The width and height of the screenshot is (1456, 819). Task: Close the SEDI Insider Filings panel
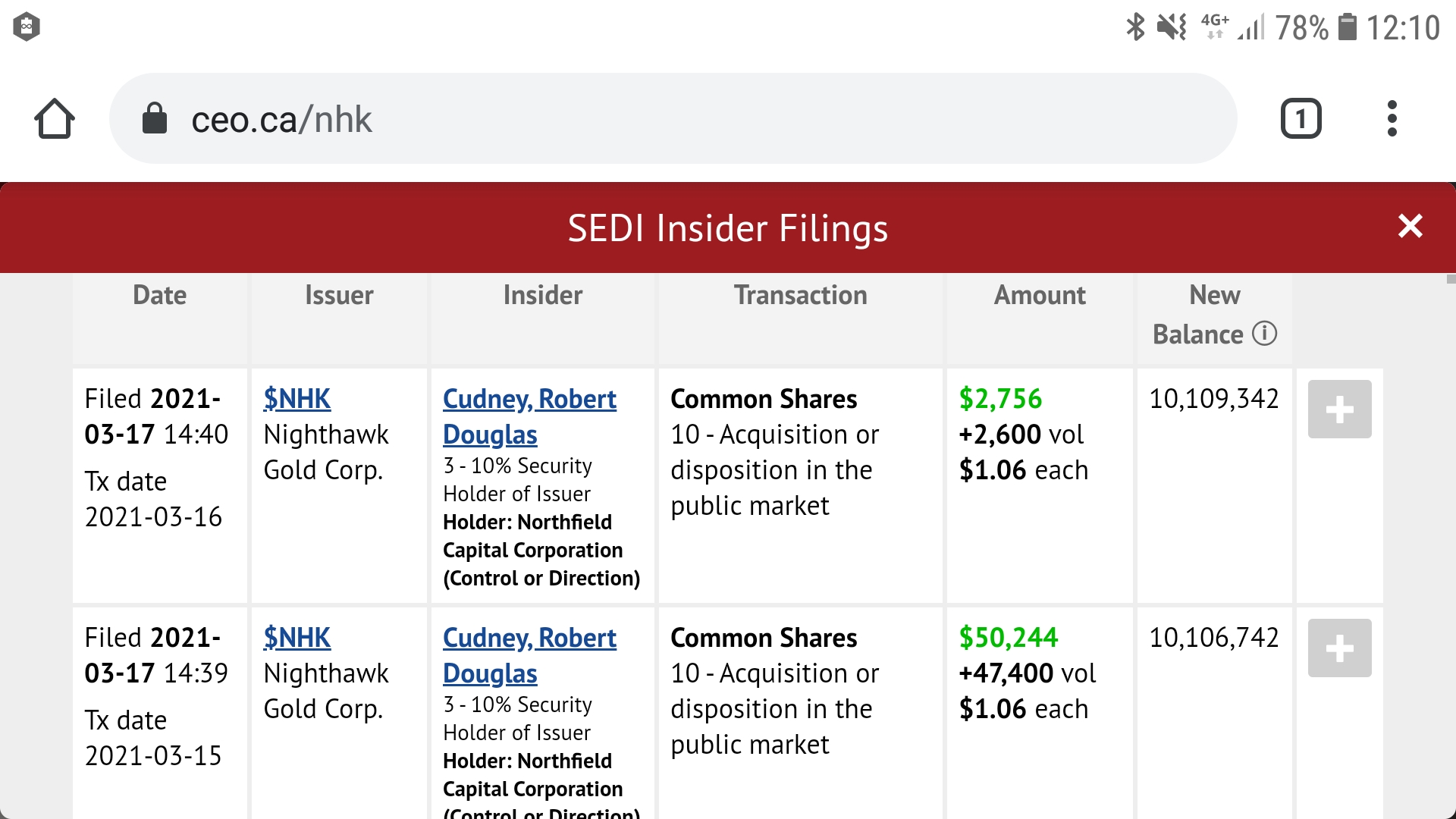point(1410,226)
